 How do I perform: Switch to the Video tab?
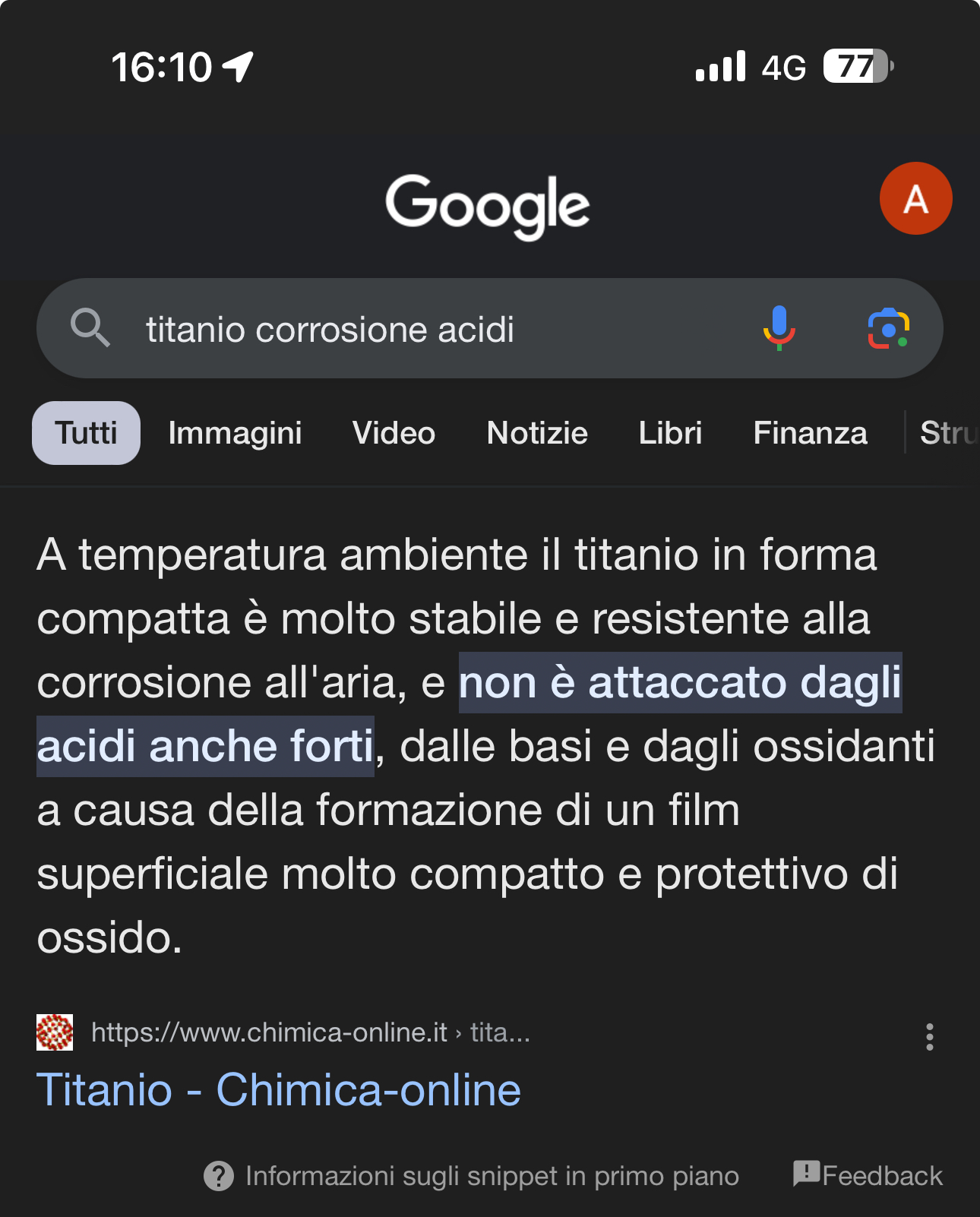click(x=394, y=433)
